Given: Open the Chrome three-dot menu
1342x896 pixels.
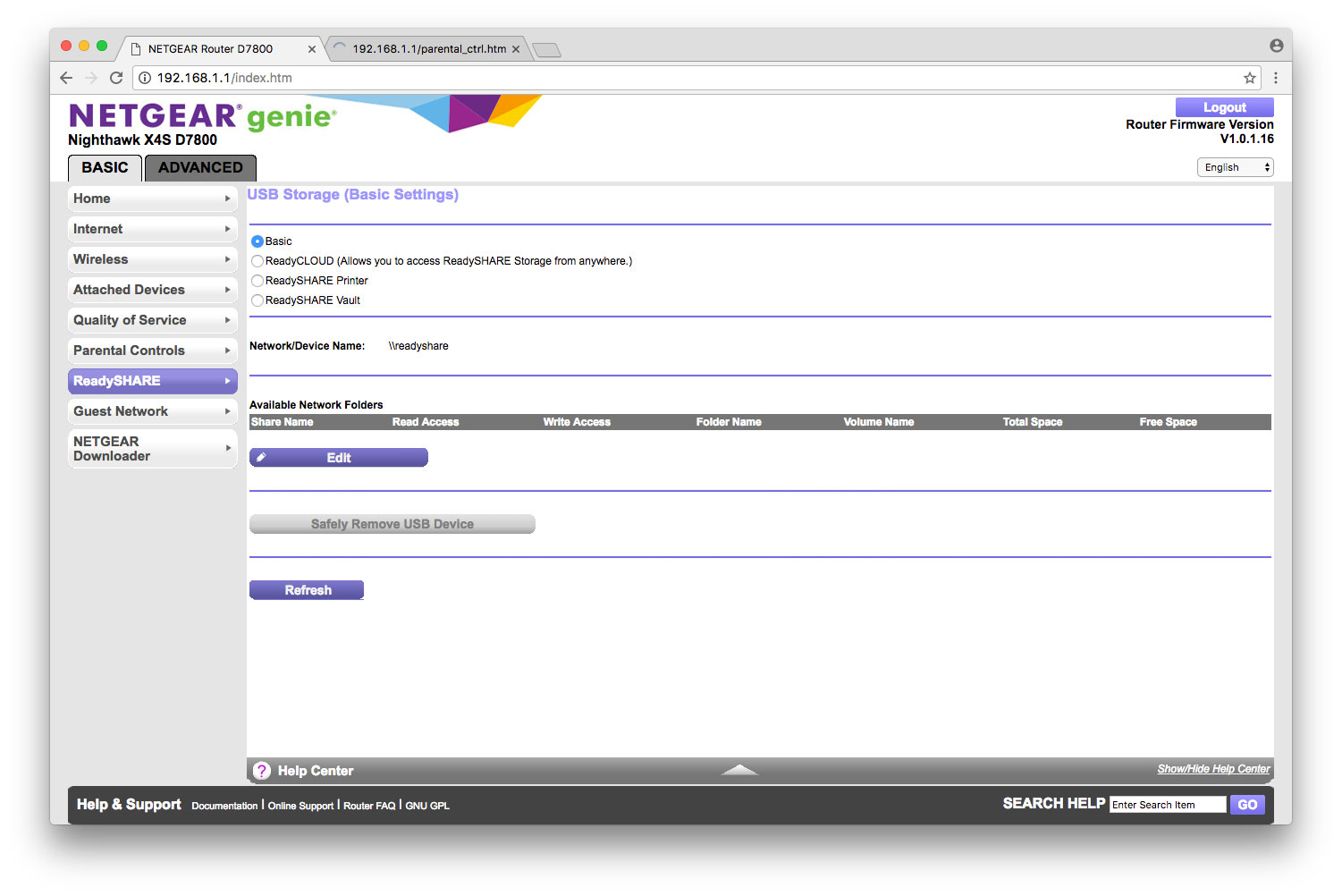Looking at the screenshot, I should click(x=1276, y=78).
